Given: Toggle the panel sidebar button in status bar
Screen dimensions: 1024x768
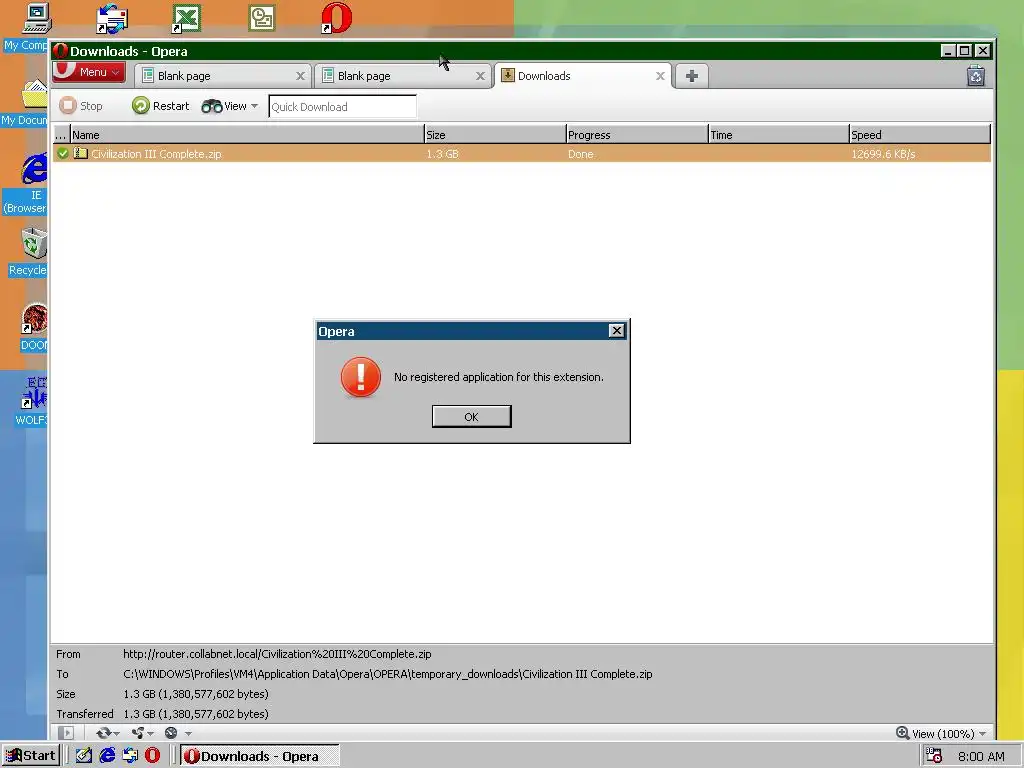Looking at the screenshot, I should click(x=66, y=733).
